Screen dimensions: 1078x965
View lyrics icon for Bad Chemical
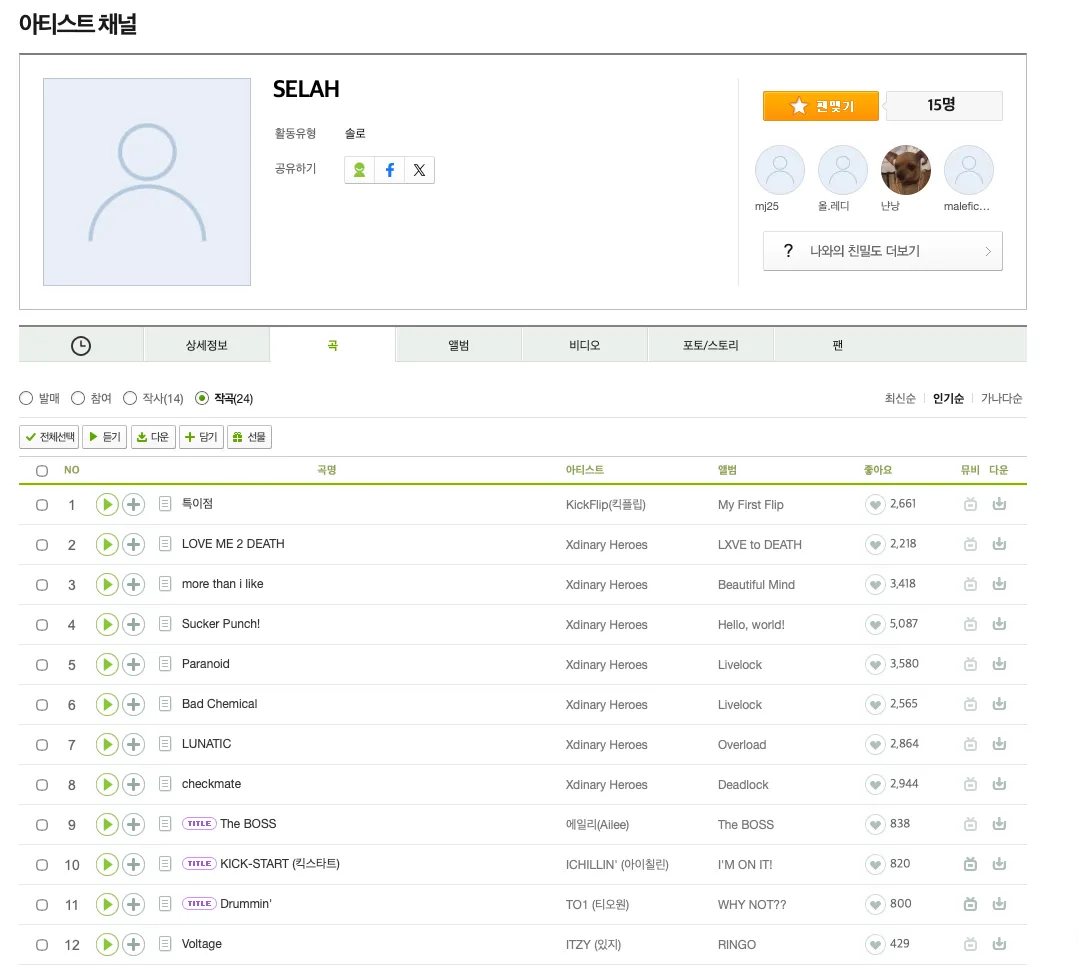tap(165, 704)
